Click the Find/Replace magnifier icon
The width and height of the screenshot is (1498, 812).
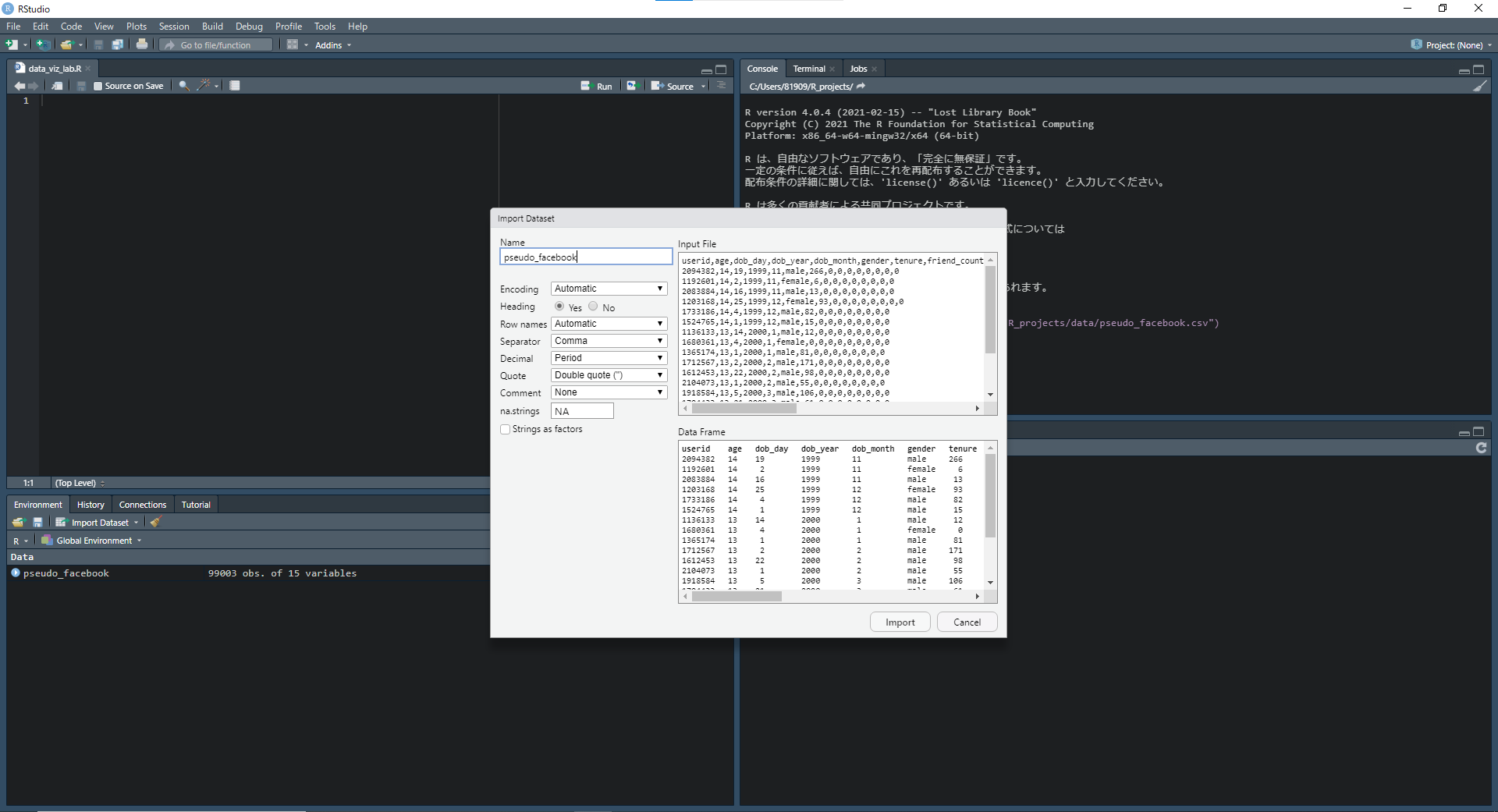point(184,86)
